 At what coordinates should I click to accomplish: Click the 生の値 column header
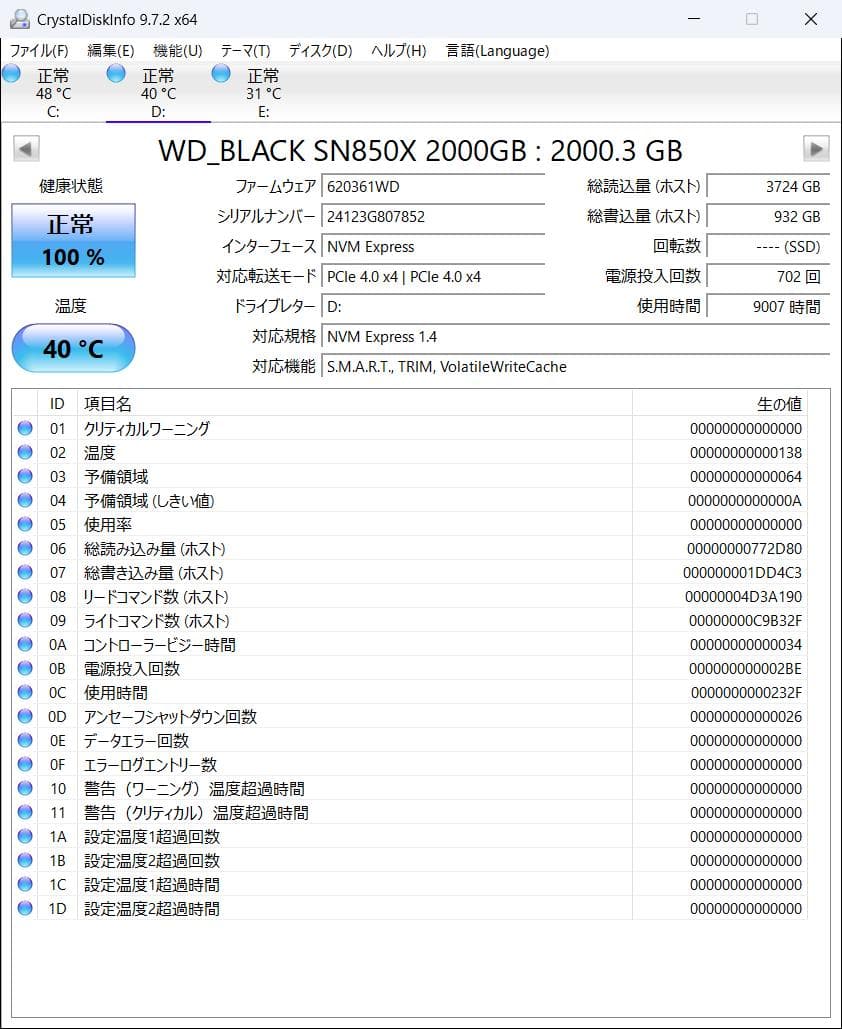coord(720,404)
